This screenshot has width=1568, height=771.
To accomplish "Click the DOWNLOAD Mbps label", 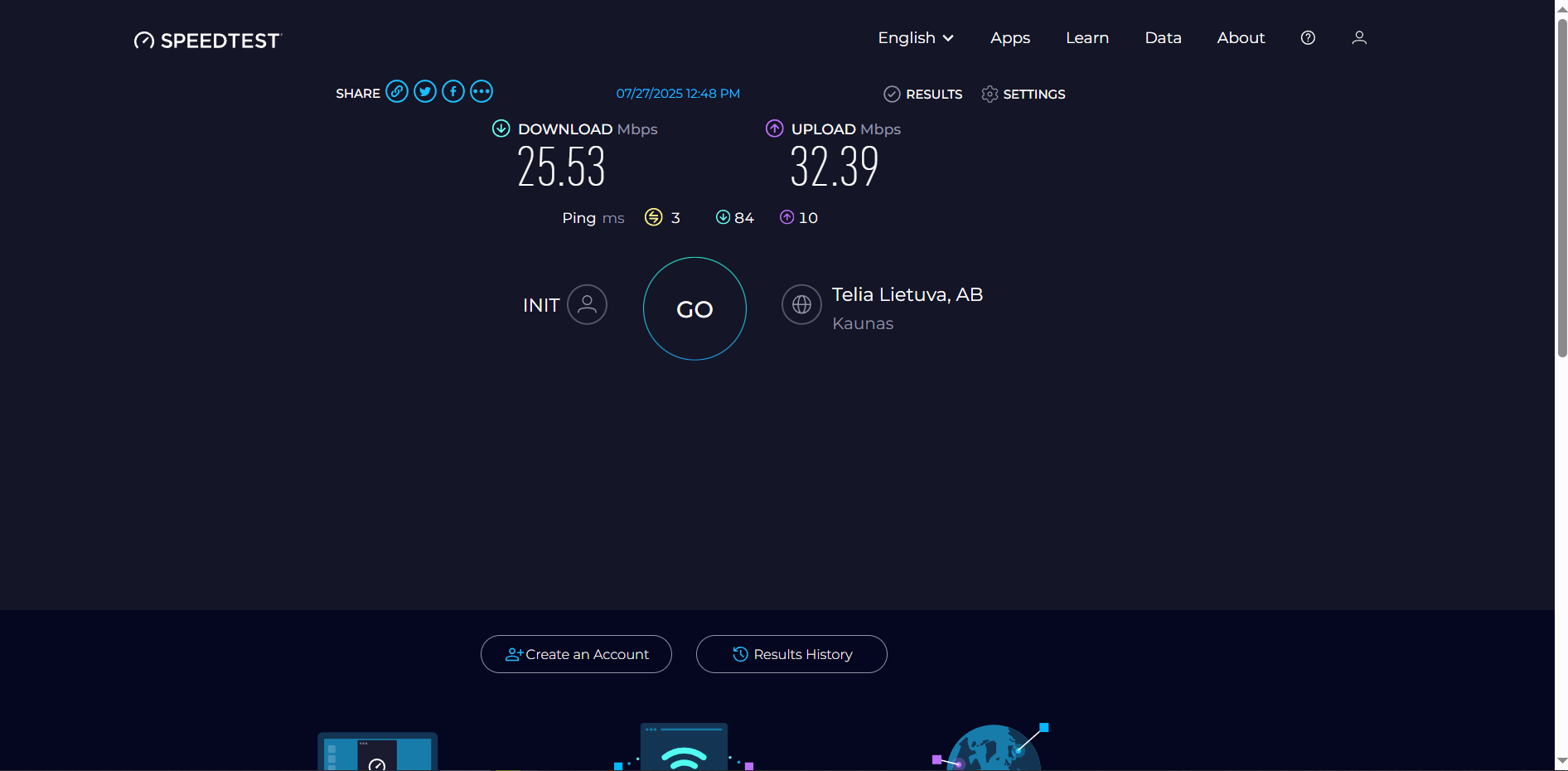I will (x=588, y=129).
